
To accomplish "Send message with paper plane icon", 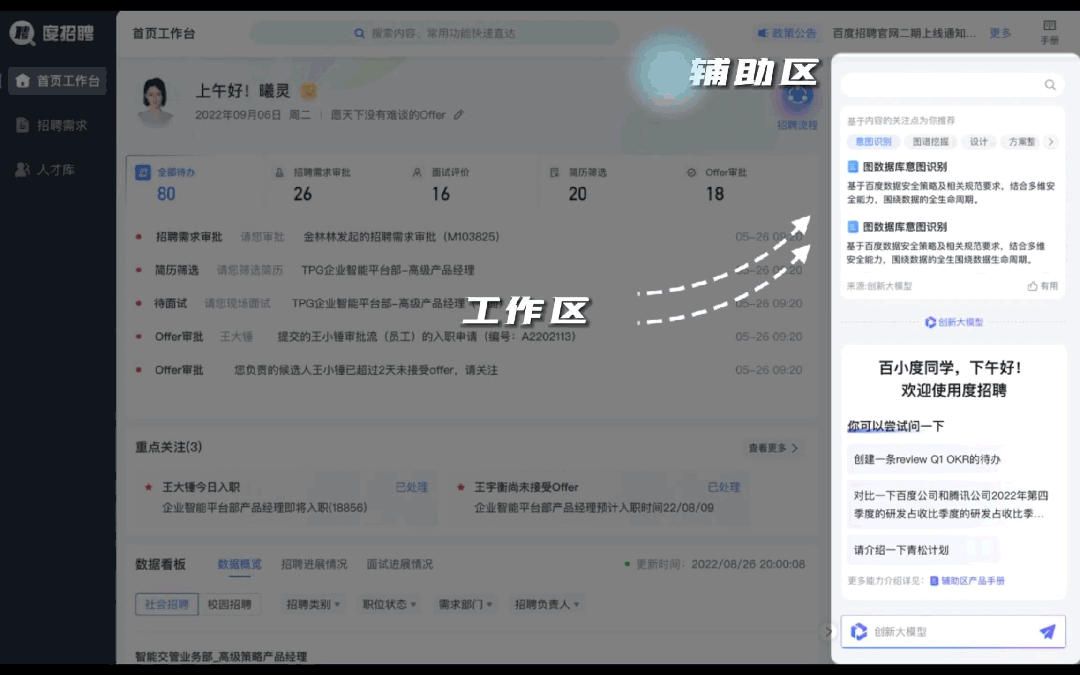I will point(1047,632).
